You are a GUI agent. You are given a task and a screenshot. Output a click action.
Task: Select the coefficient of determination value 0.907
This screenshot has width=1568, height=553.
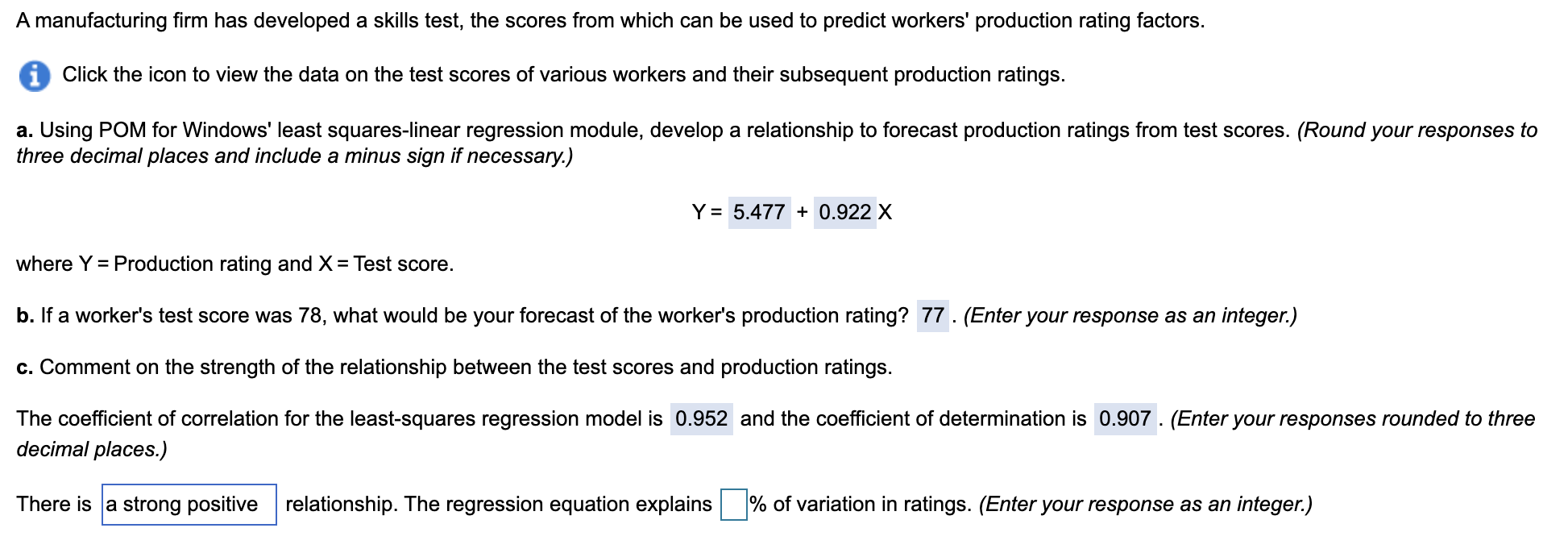[x=1126, y=418]
